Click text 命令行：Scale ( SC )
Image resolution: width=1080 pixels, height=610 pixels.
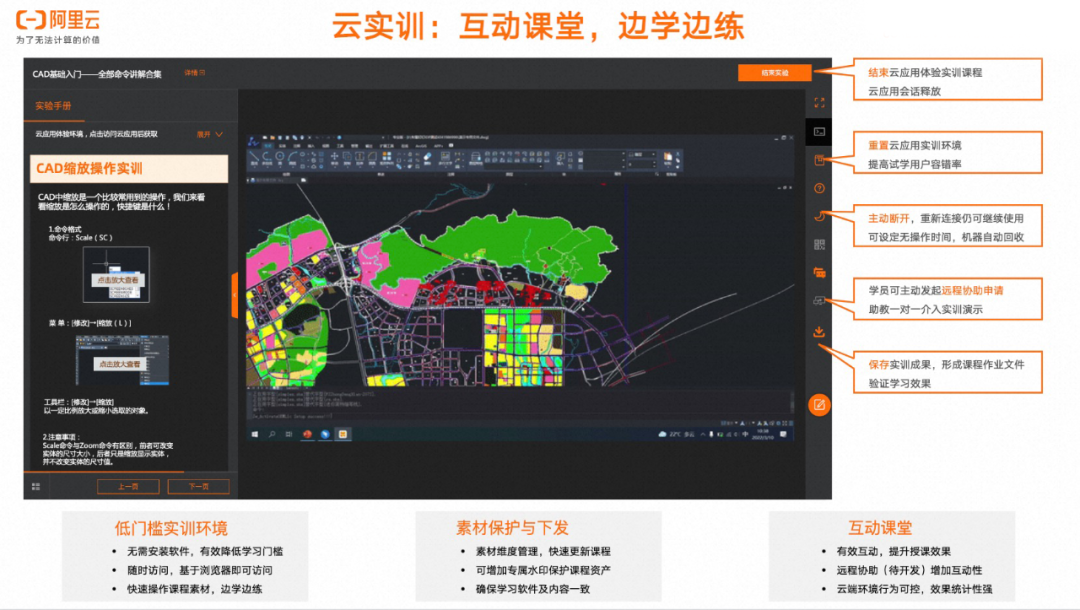[81, 238]
